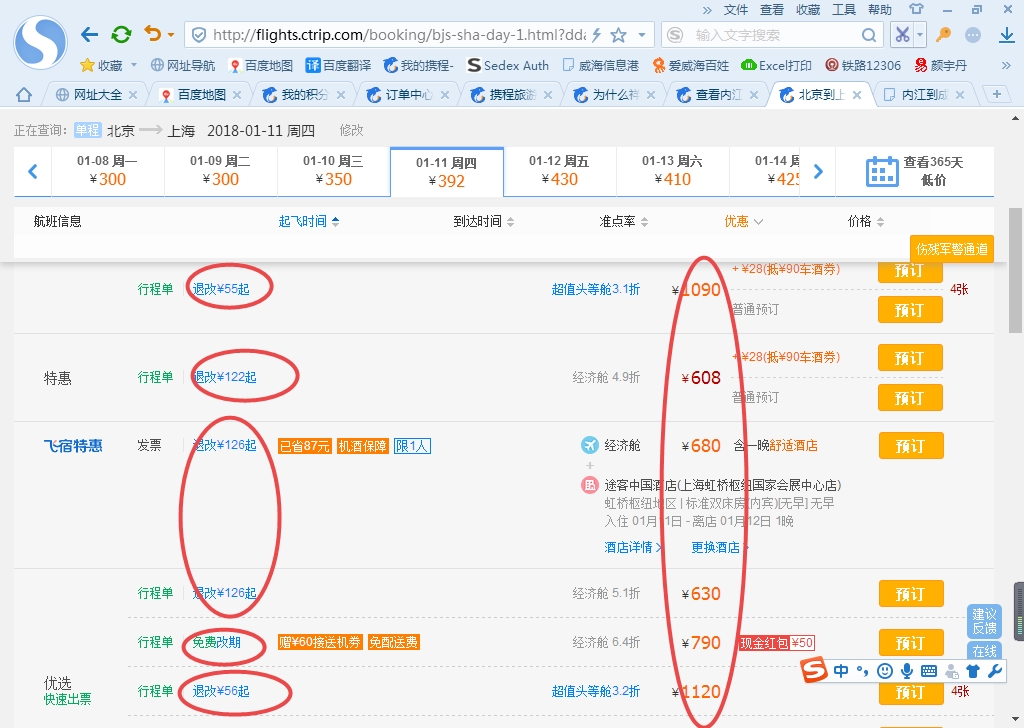The image size is (1024, 728).
Task: Click the browser back arrow
Action: point(89,35)
